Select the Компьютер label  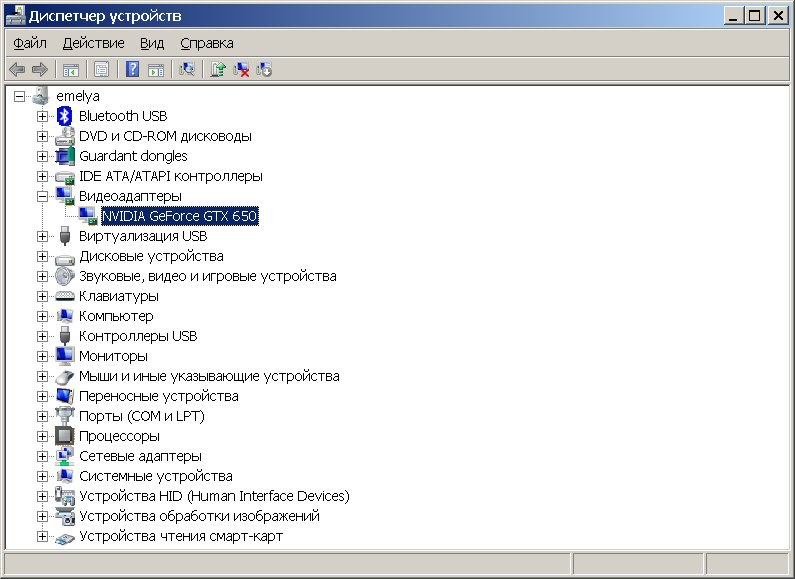coord(116,316)
